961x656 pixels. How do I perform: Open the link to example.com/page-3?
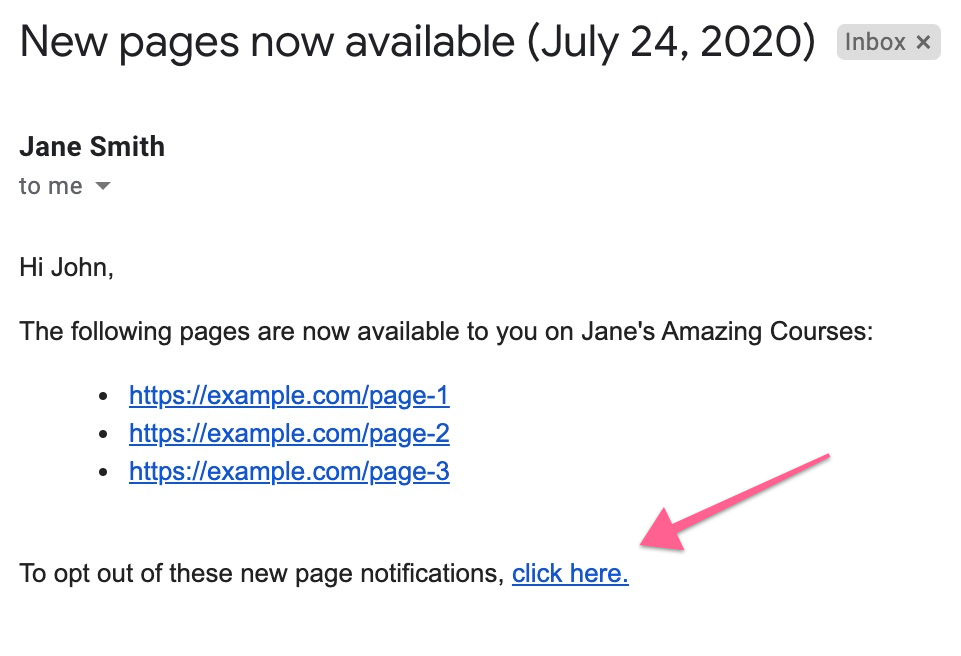click(289, 471)
